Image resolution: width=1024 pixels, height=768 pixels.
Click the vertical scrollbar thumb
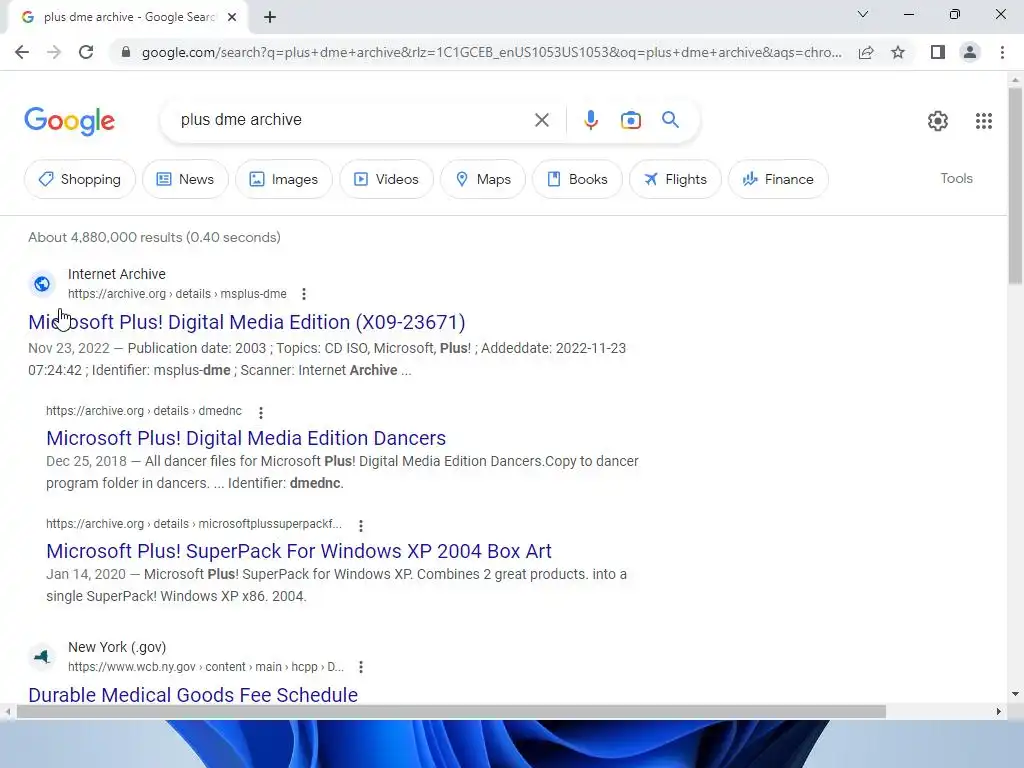(x=1015, y=185)
